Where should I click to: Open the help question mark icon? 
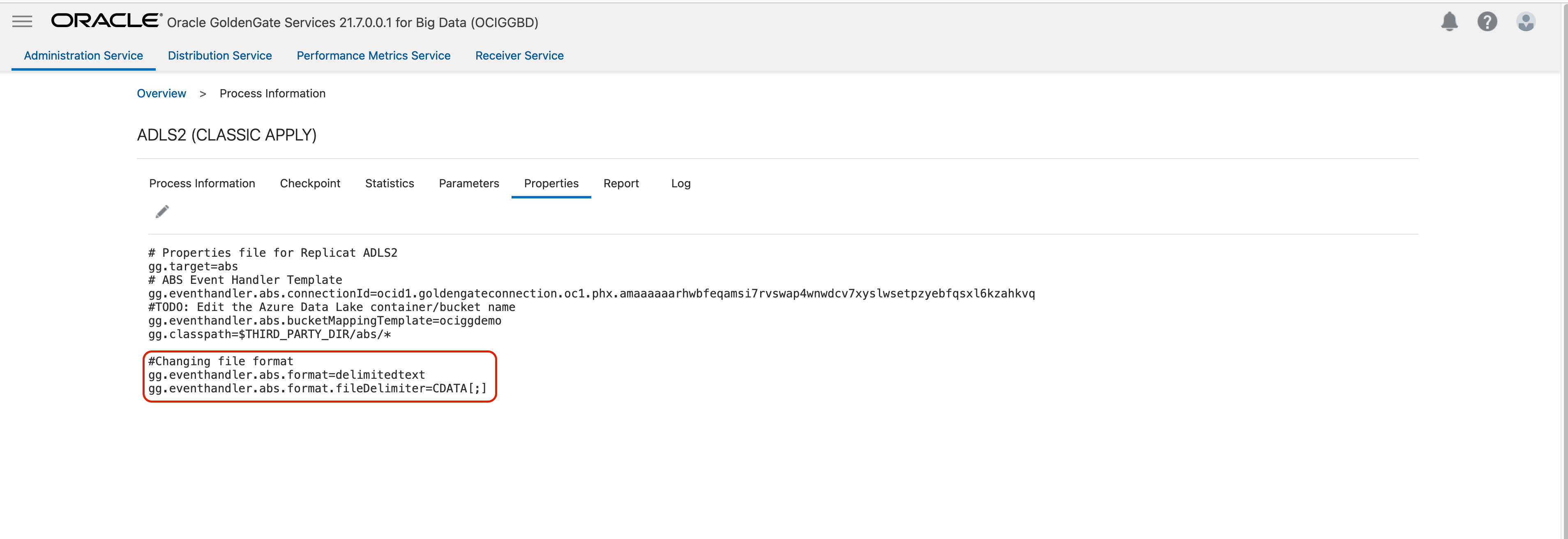tap(1487, 22)
